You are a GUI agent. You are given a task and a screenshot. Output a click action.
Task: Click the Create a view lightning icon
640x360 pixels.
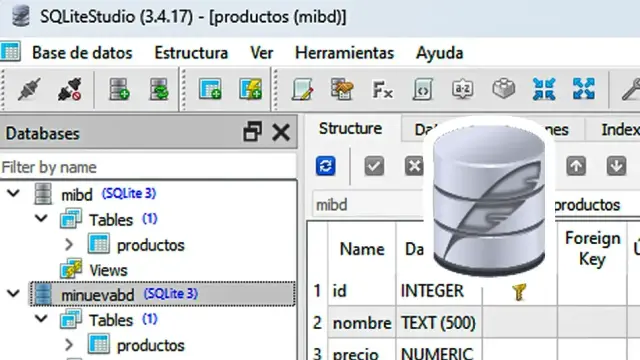[251, 89]
